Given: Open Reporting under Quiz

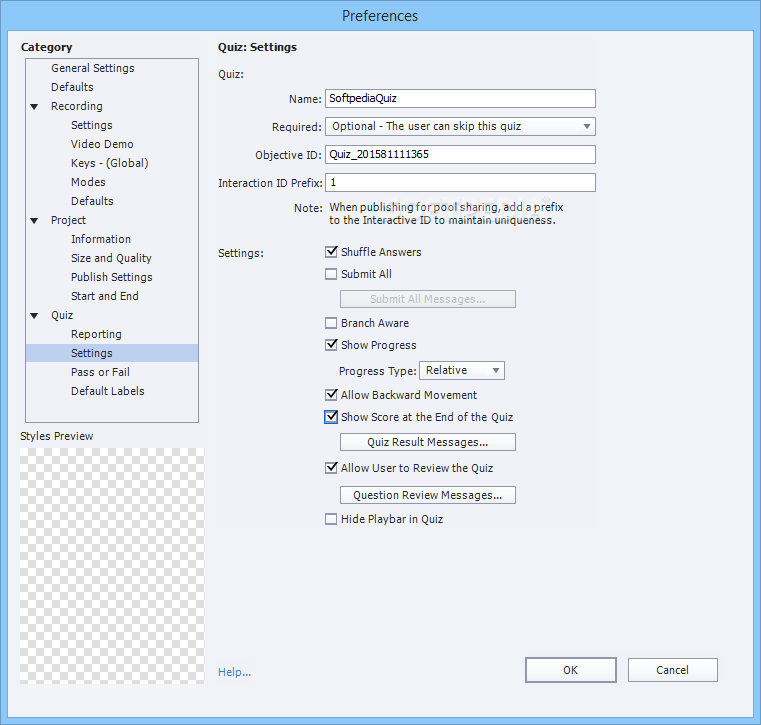Looking at the screenshot, I should pyautogui.click(x=96, y=334).
